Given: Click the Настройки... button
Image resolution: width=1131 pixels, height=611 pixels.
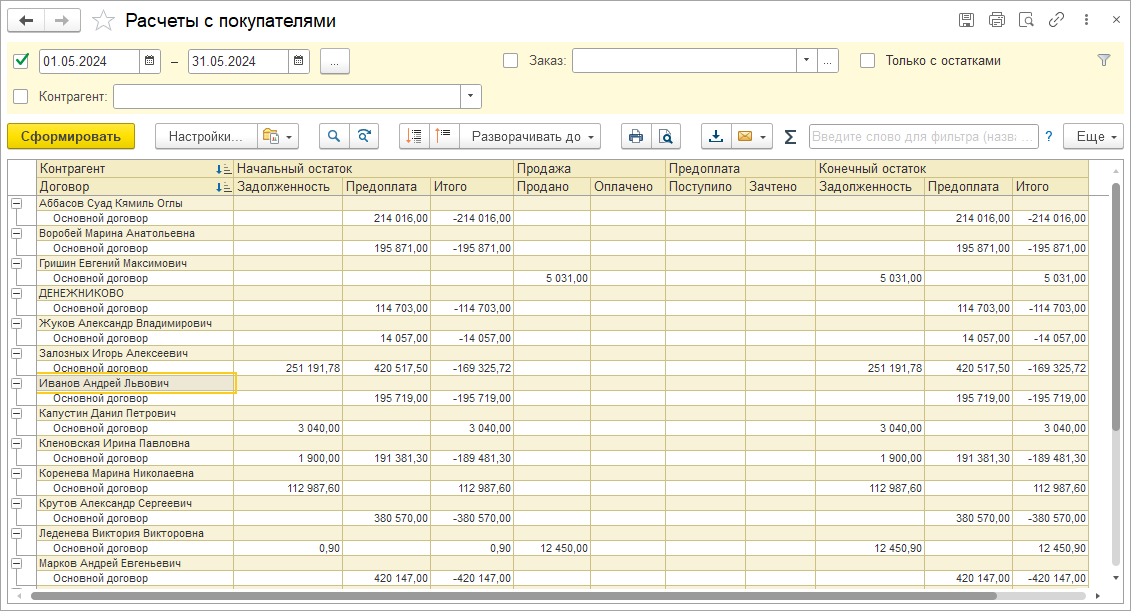Looking at the screenshot, I should point(205,136).
